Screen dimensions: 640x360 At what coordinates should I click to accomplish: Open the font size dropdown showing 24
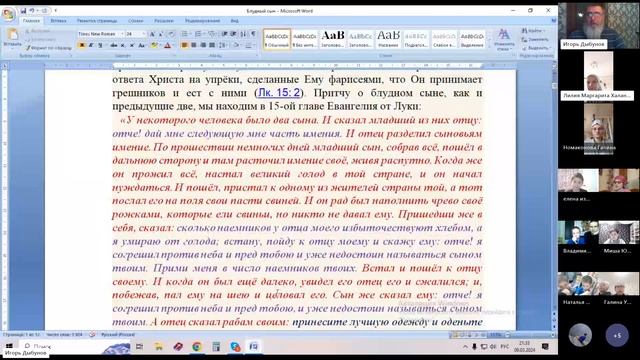(136, 34)
